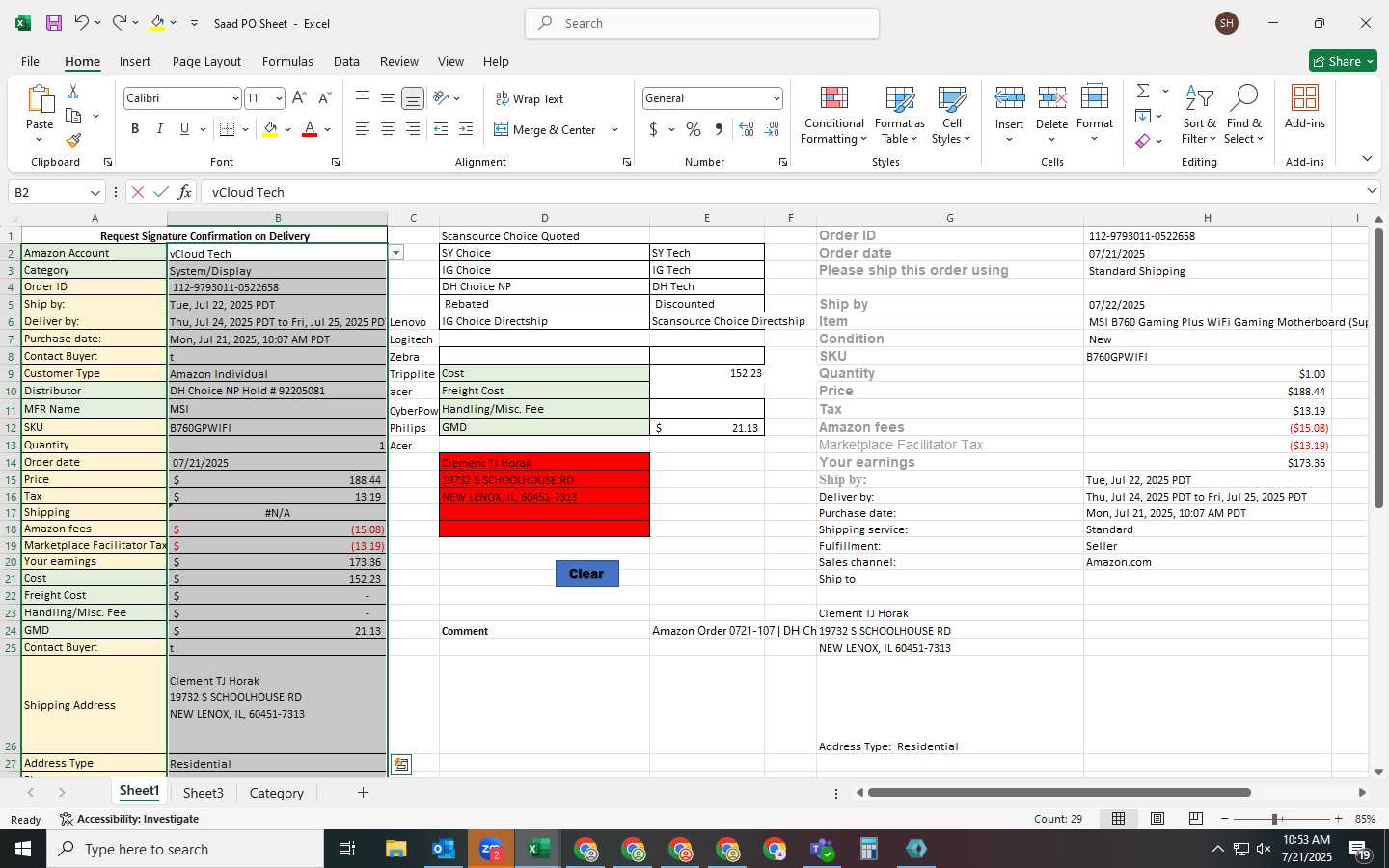Image resolution: width=1389 pixels, height=868 pixels.
Task: Click the AutoSum sigma icon
Action: click(1143, 91)
